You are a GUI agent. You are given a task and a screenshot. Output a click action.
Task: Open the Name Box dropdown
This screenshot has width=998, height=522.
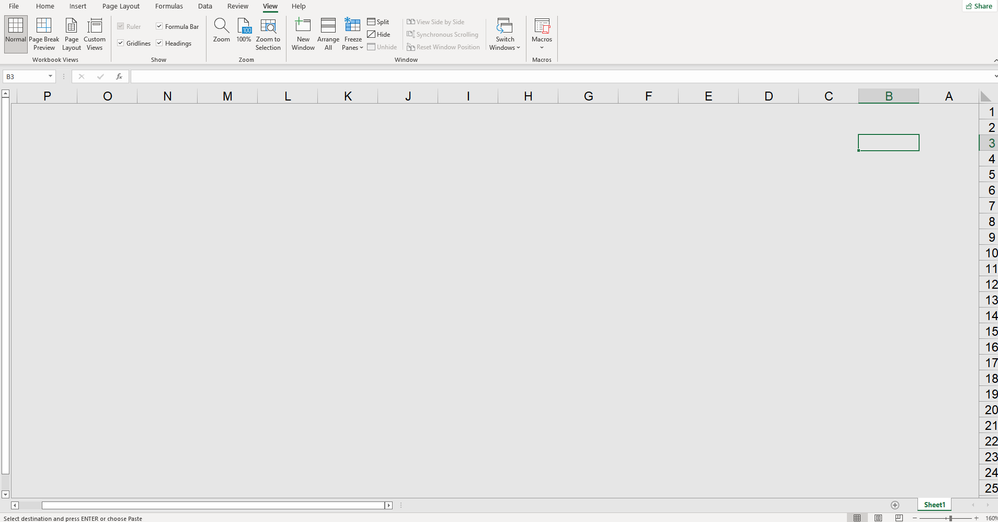coord(50,76)
